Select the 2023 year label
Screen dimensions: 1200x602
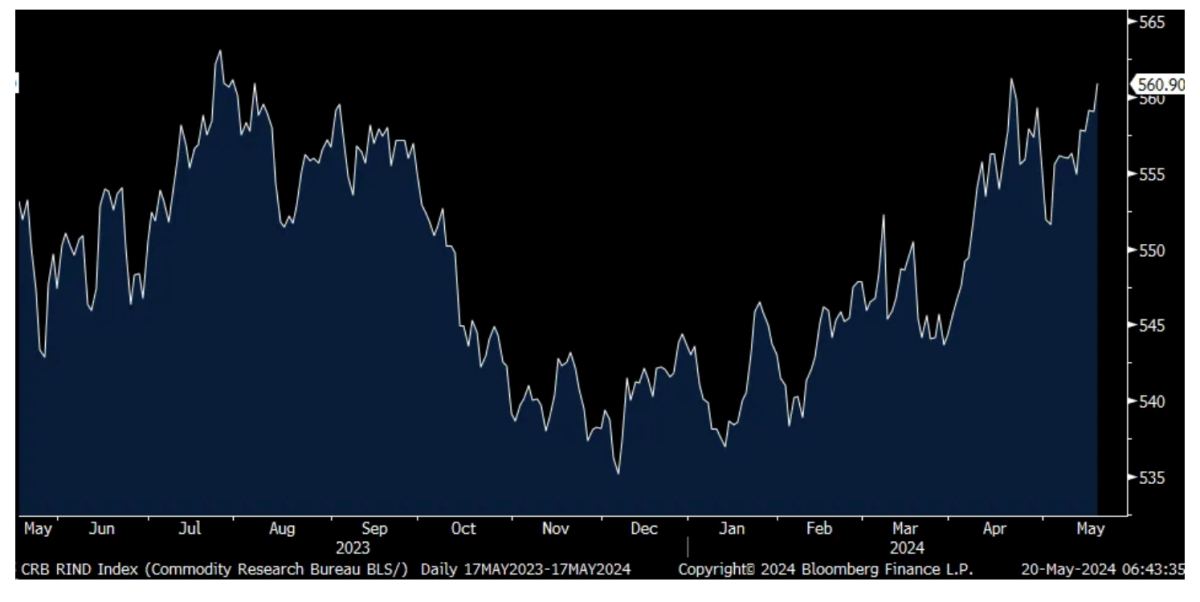[x=352, y=548]
